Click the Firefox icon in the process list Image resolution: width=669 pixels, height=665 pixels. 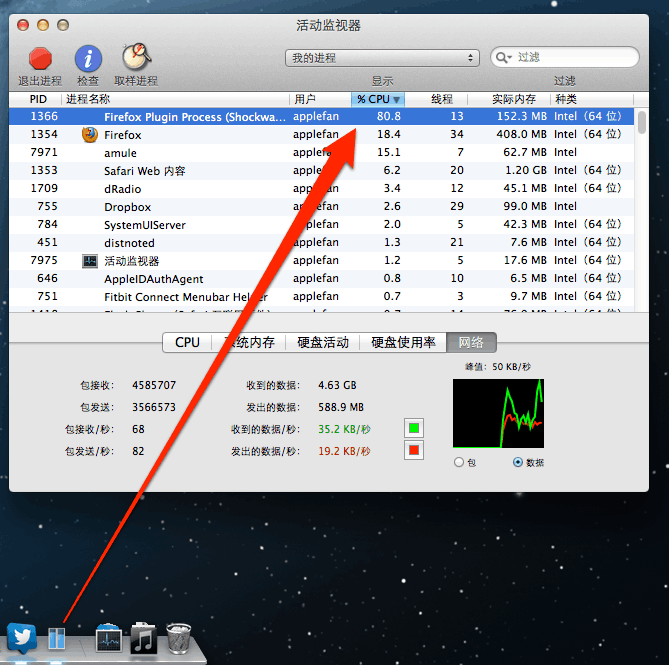90,135
